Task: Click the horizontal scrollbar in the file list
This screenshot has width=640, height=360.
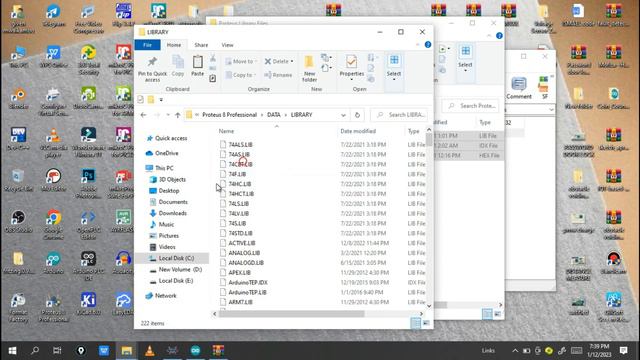Action: (291, 314)
